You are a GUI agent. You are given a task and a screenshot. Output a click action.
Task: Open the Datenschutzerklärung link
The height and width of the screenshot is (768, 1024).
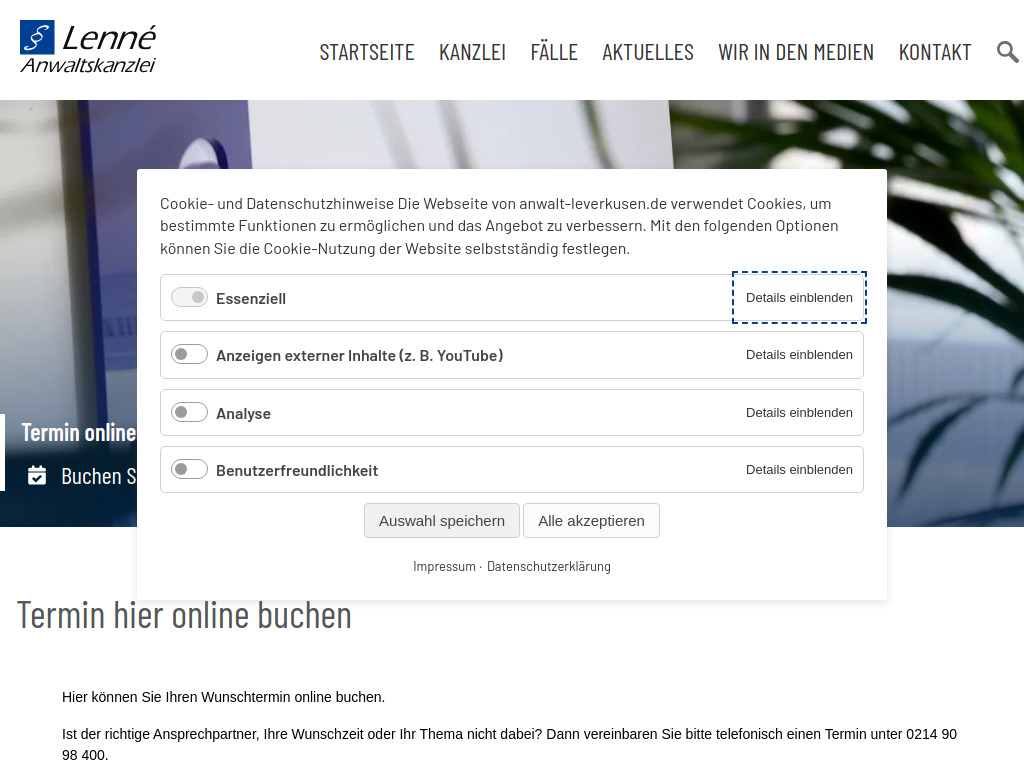pos(548,565)
